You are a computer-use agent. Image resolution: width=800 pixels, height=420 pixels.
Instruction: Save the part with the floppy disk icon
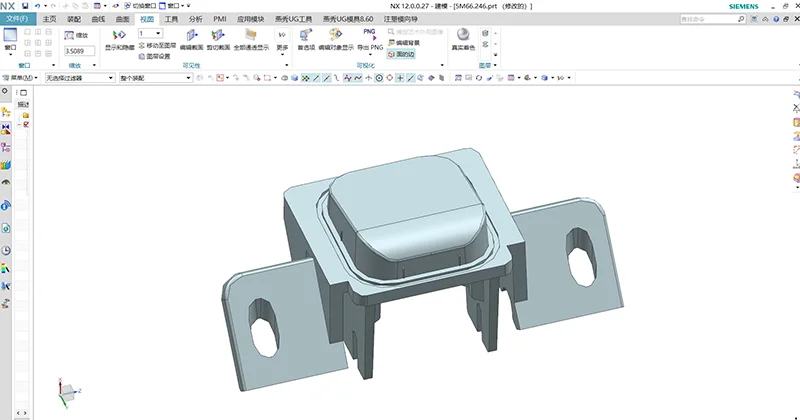(25, 6)
